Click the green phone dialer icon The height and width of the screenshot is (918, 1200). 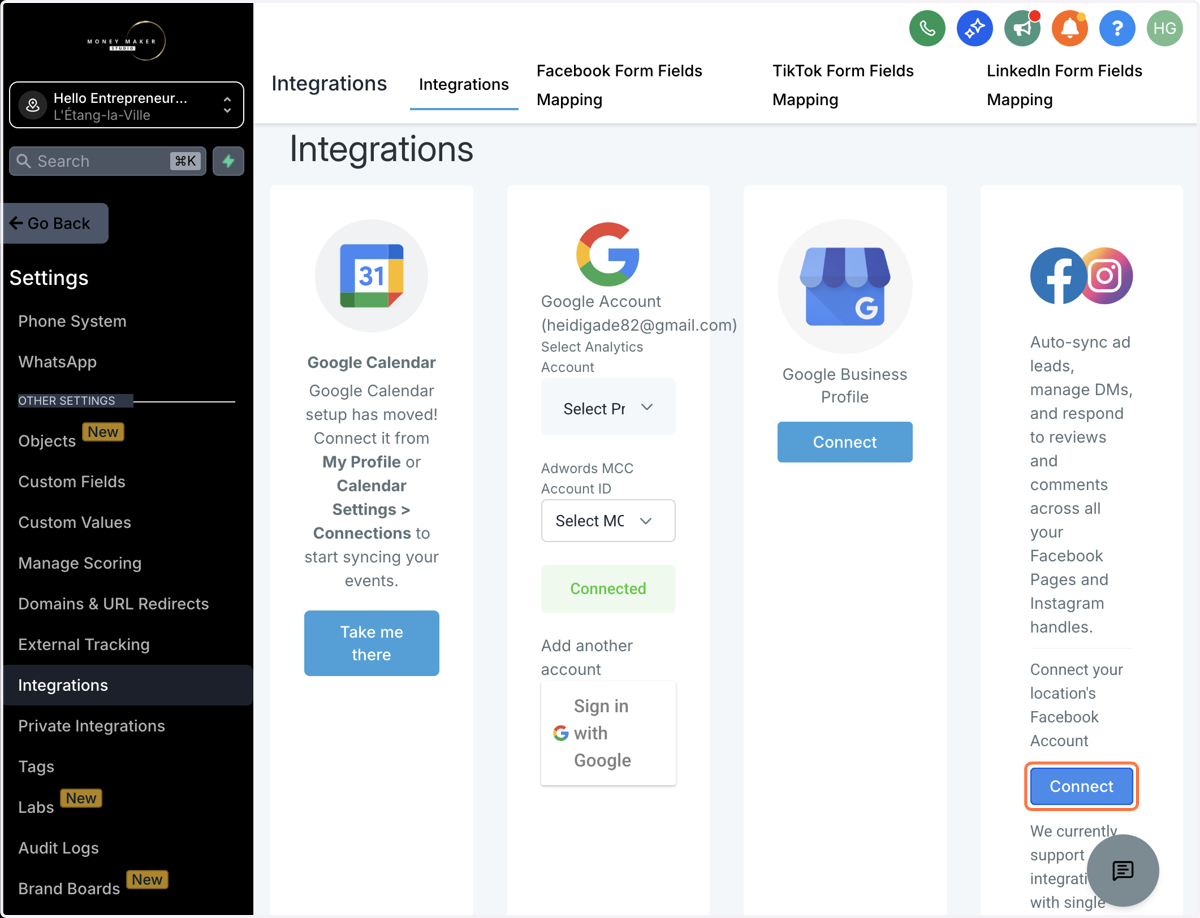pyautogui.click(x=927, y=29)
